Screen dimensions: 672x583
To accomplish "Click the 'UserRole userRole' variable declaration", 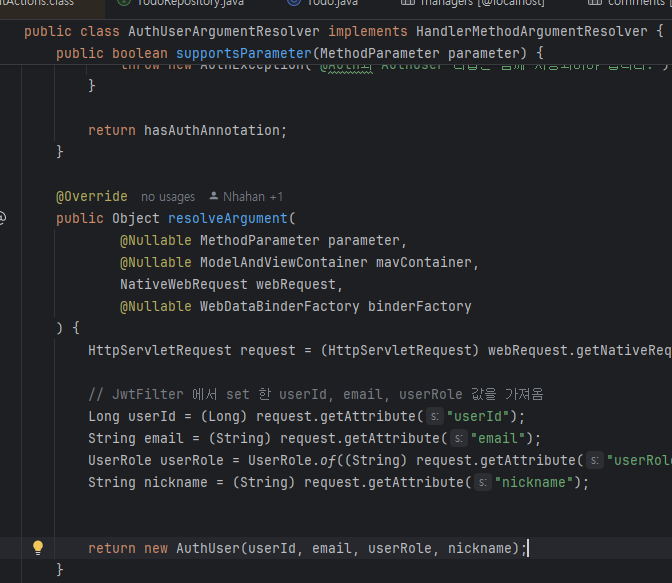I will click(156, 460).
